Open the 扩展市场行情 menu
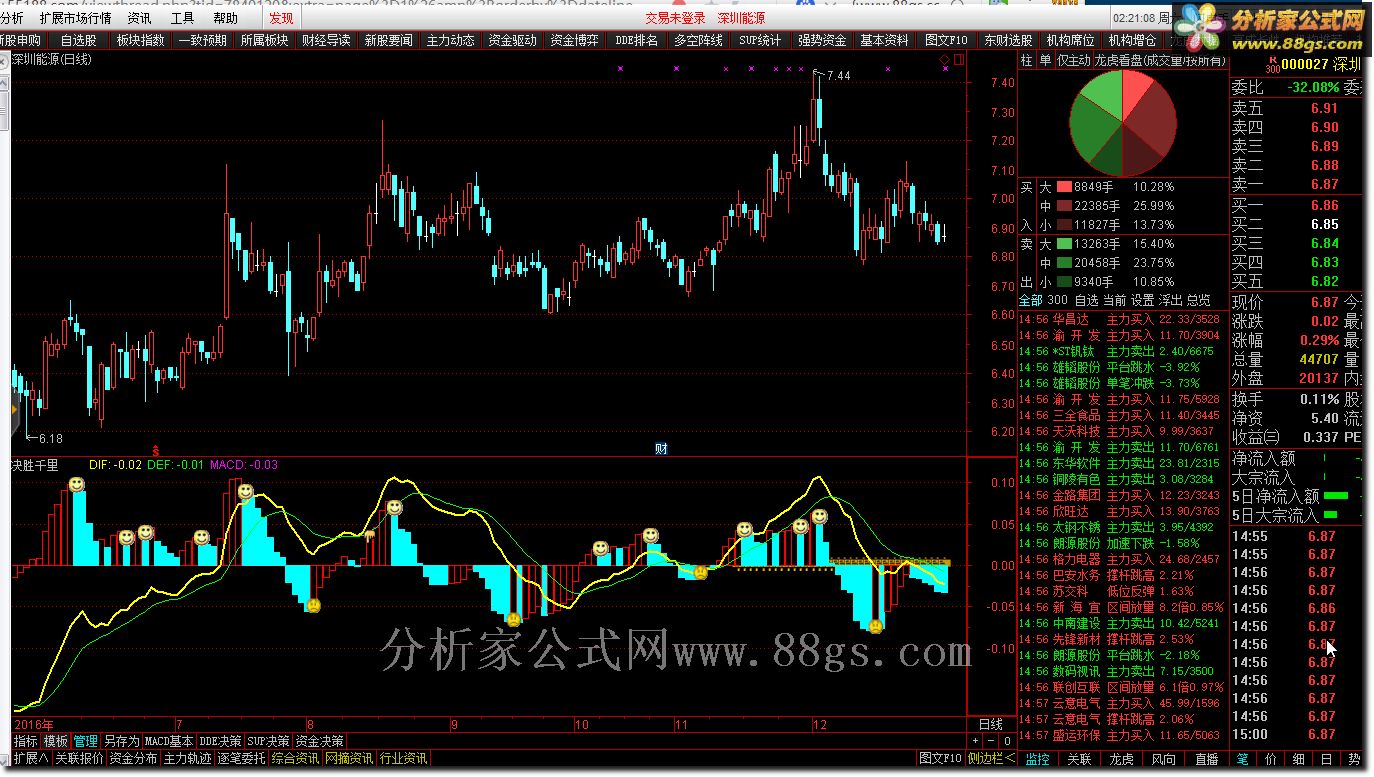1374x777 pixels. pyautogui.click(x=75, y=18)
